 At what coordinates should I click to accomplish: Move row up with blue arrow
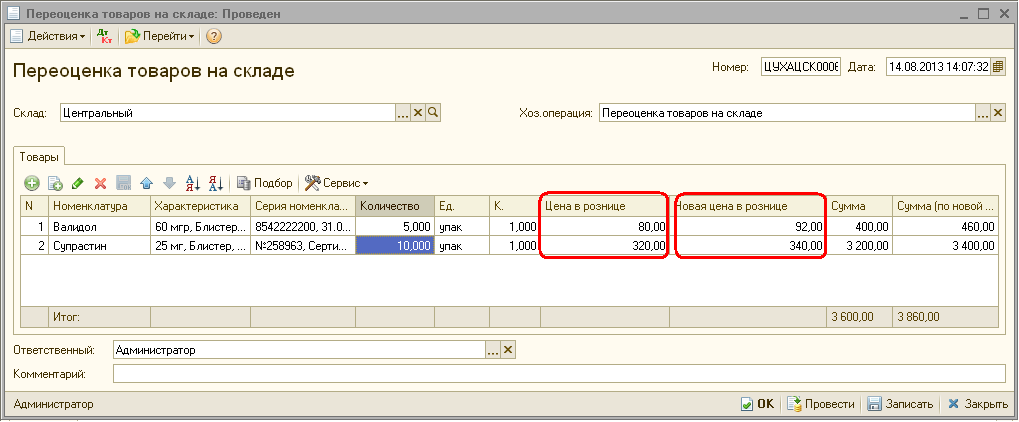point(147,183)
